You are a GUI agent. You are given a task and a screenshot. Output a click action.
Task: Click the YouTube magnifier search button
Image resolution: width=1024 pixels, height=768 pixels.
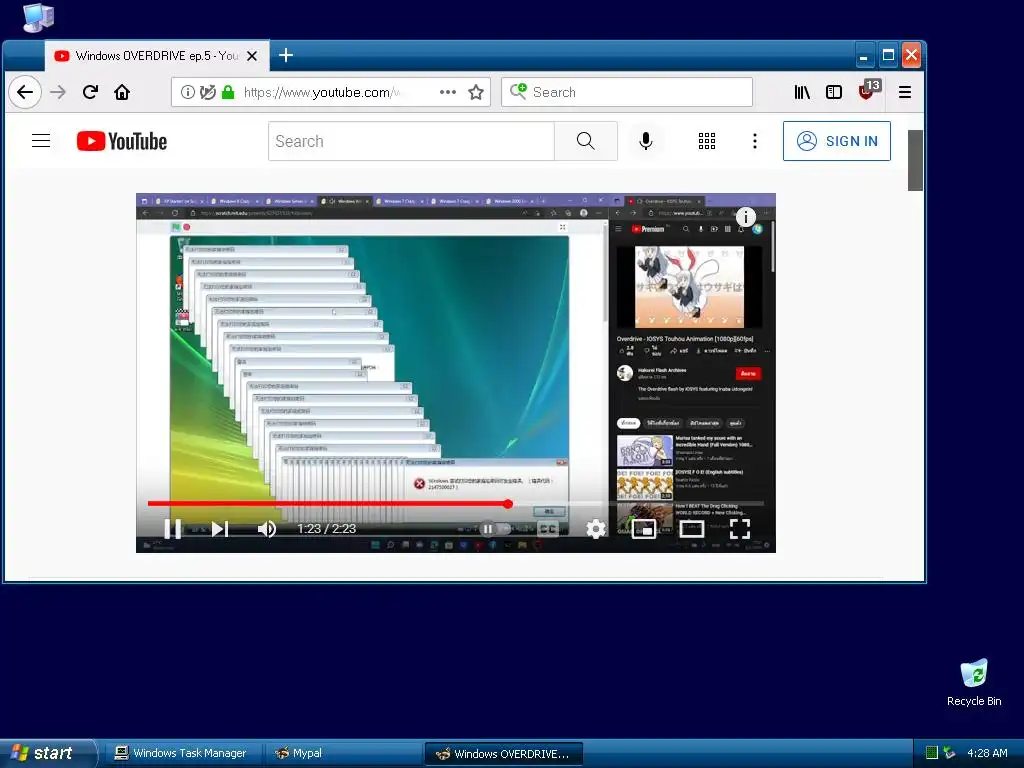pyautogui.click(x=586, y=141)
